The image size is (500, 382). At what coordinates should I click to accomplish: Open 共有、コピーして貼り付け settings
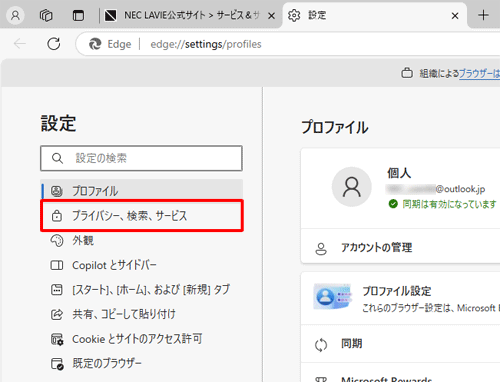tap(141, 314)
